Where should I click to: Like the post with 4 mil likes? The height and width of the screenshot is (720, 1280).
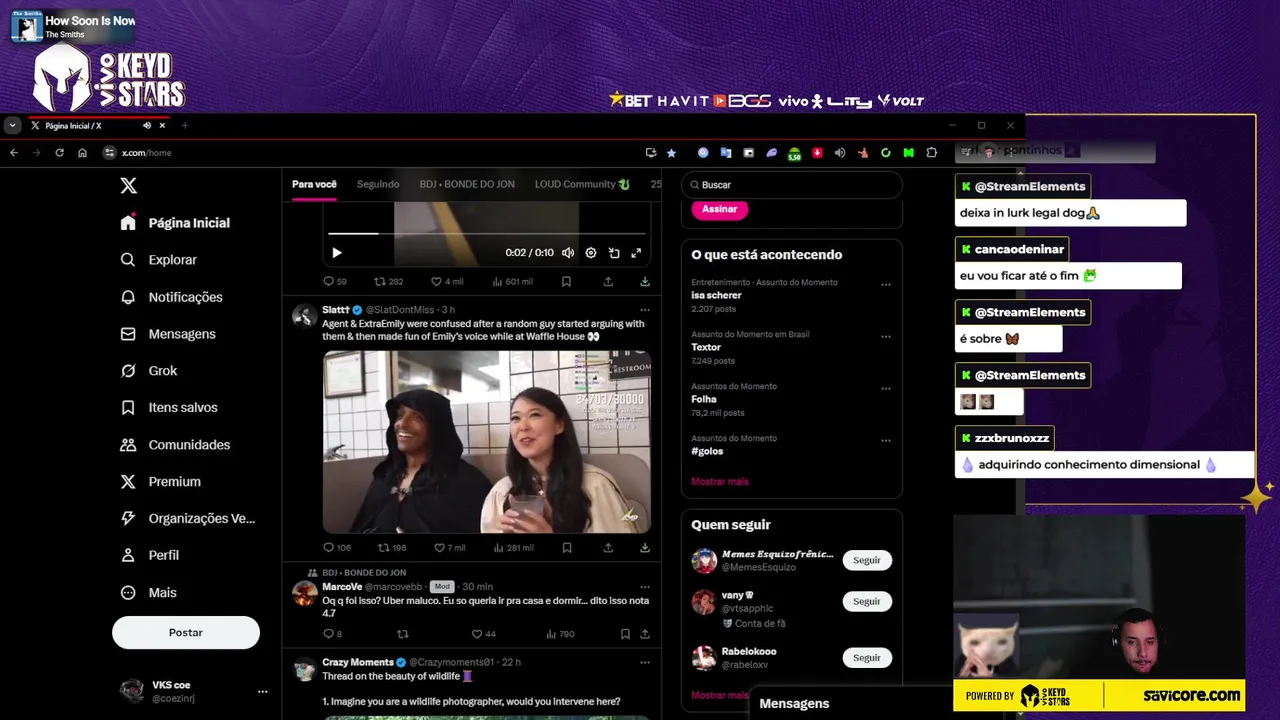point(447,282)
